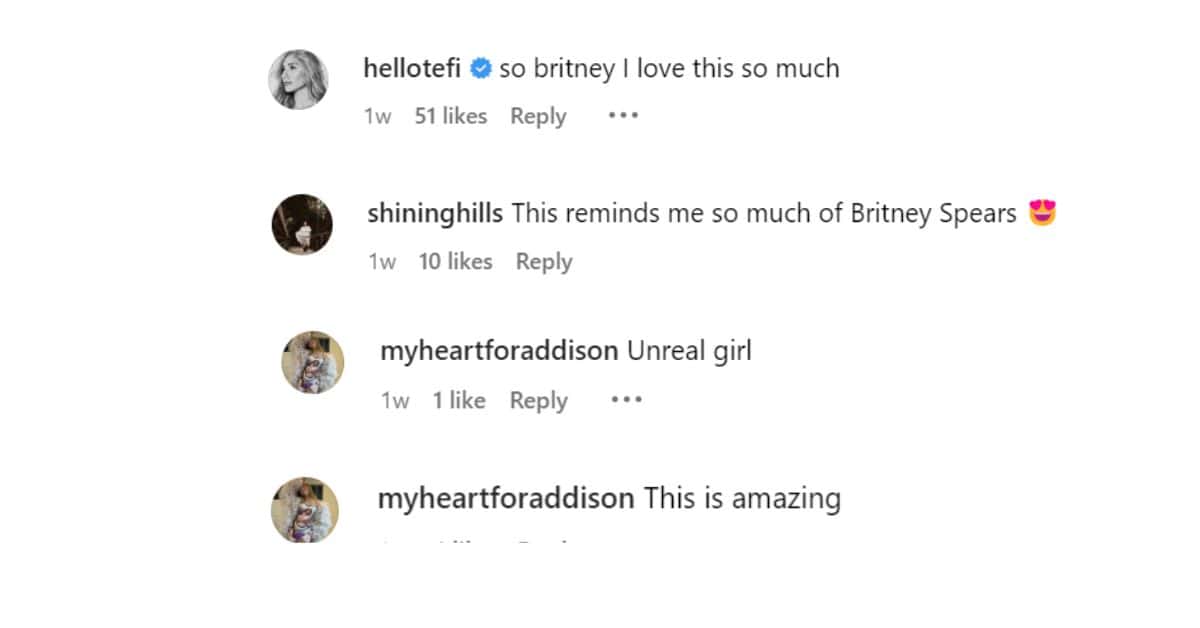Image resolution: width=1200 pixels, height=628 pixels.
Task: Click shininghills' profile picture
Action: coord(302,224)
